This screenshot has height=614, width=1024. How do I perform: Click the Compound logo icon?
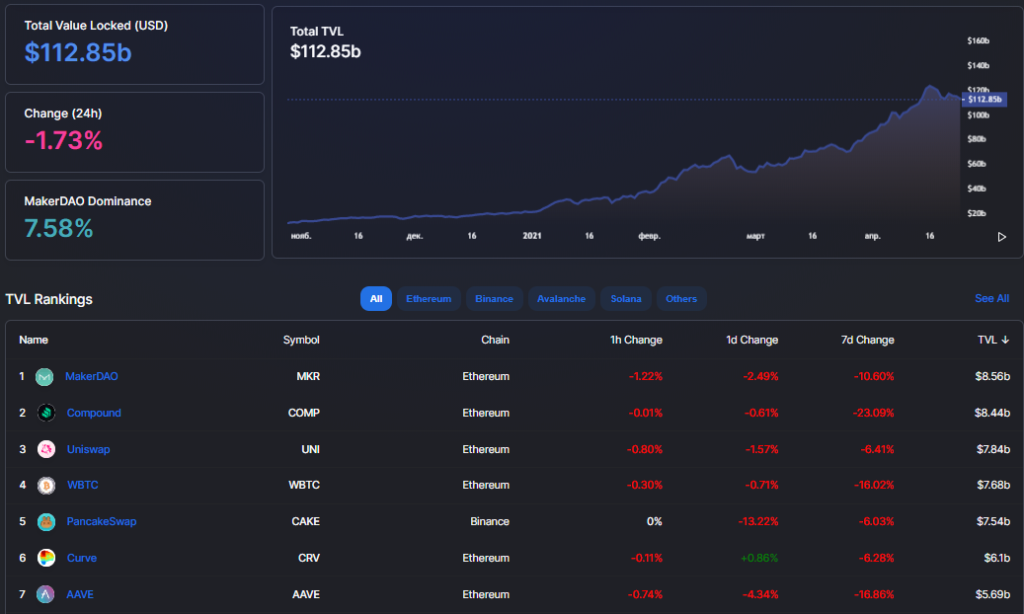pos(45,413)
